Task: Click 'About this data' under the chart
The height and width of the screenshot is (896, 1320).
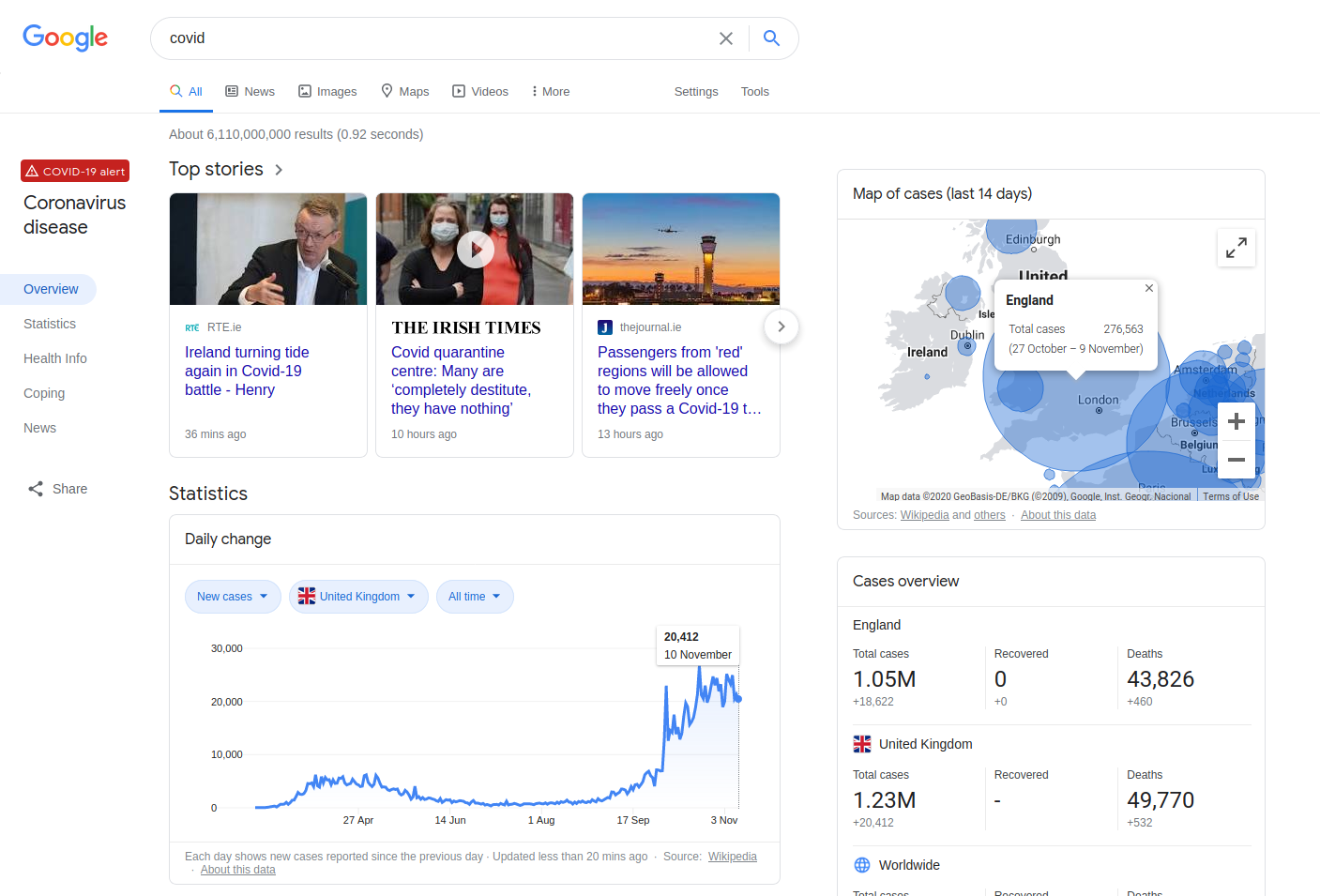Action: click(x=238, y=870)
